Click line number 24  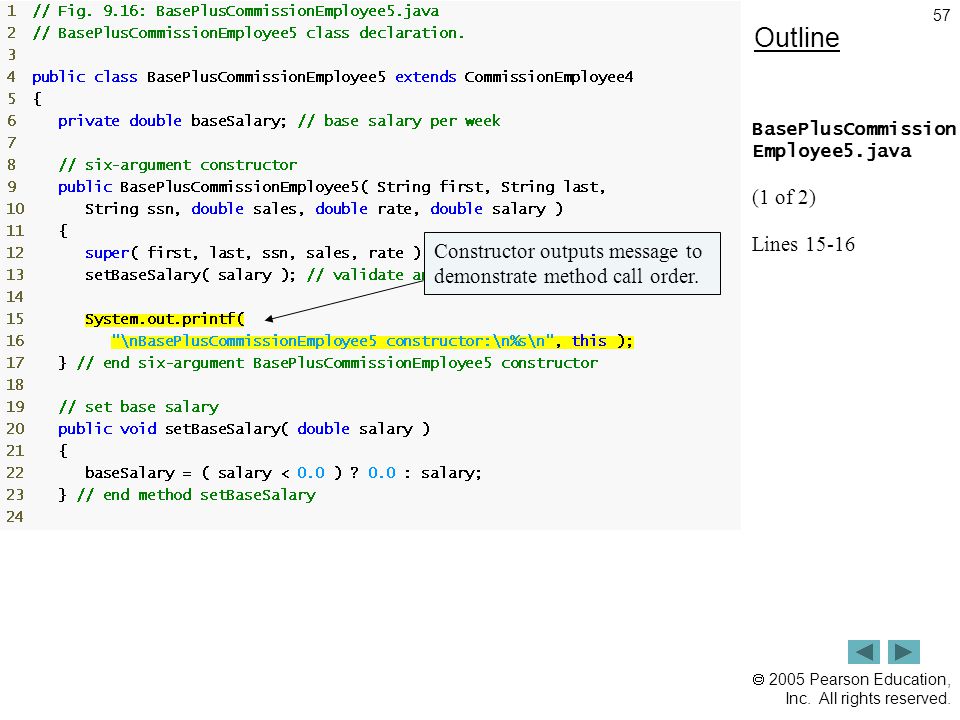[x=15, y=517]
